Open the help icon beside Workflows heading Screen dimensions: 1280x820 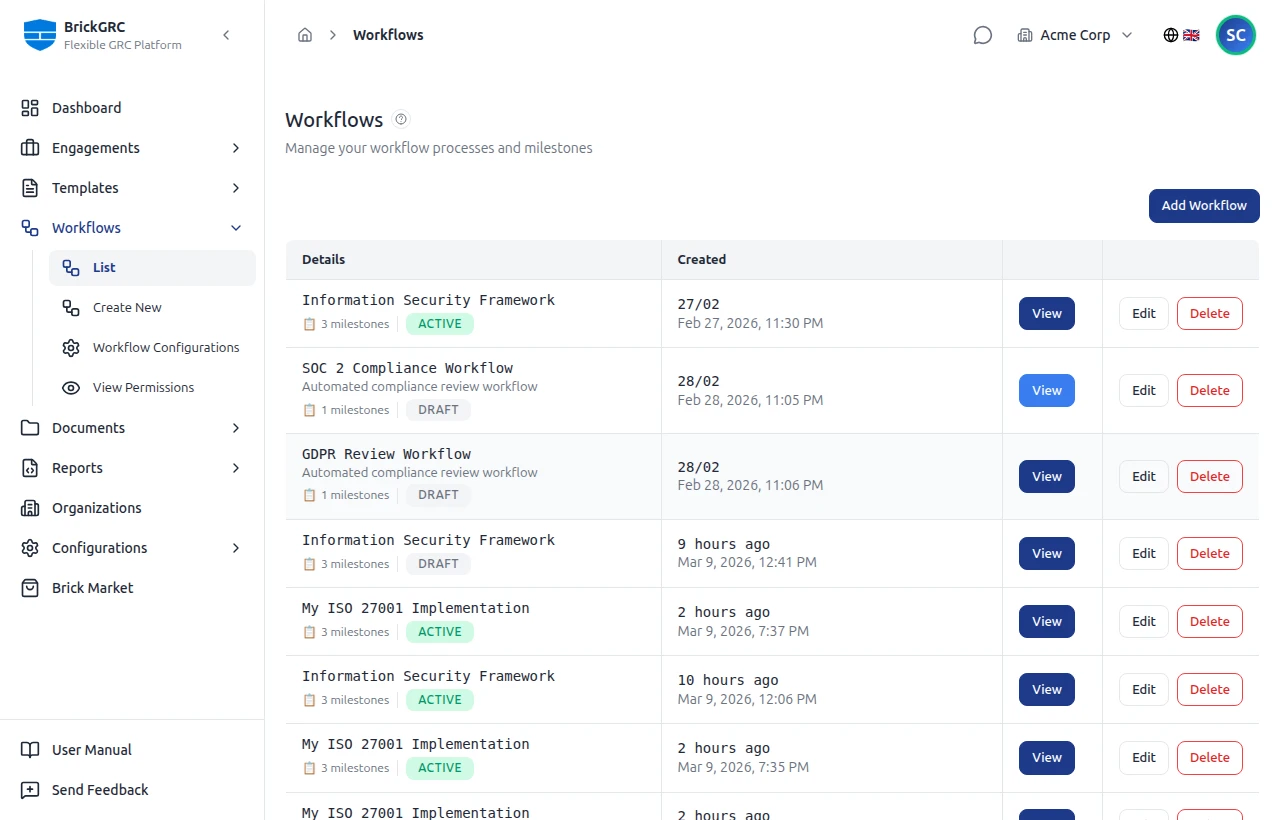coord(401,119)
